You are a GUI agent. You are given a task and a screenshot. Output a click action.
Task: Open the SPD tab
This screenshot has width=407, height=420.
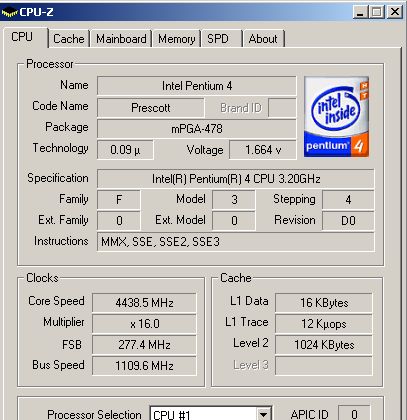(x=222, y=39)
